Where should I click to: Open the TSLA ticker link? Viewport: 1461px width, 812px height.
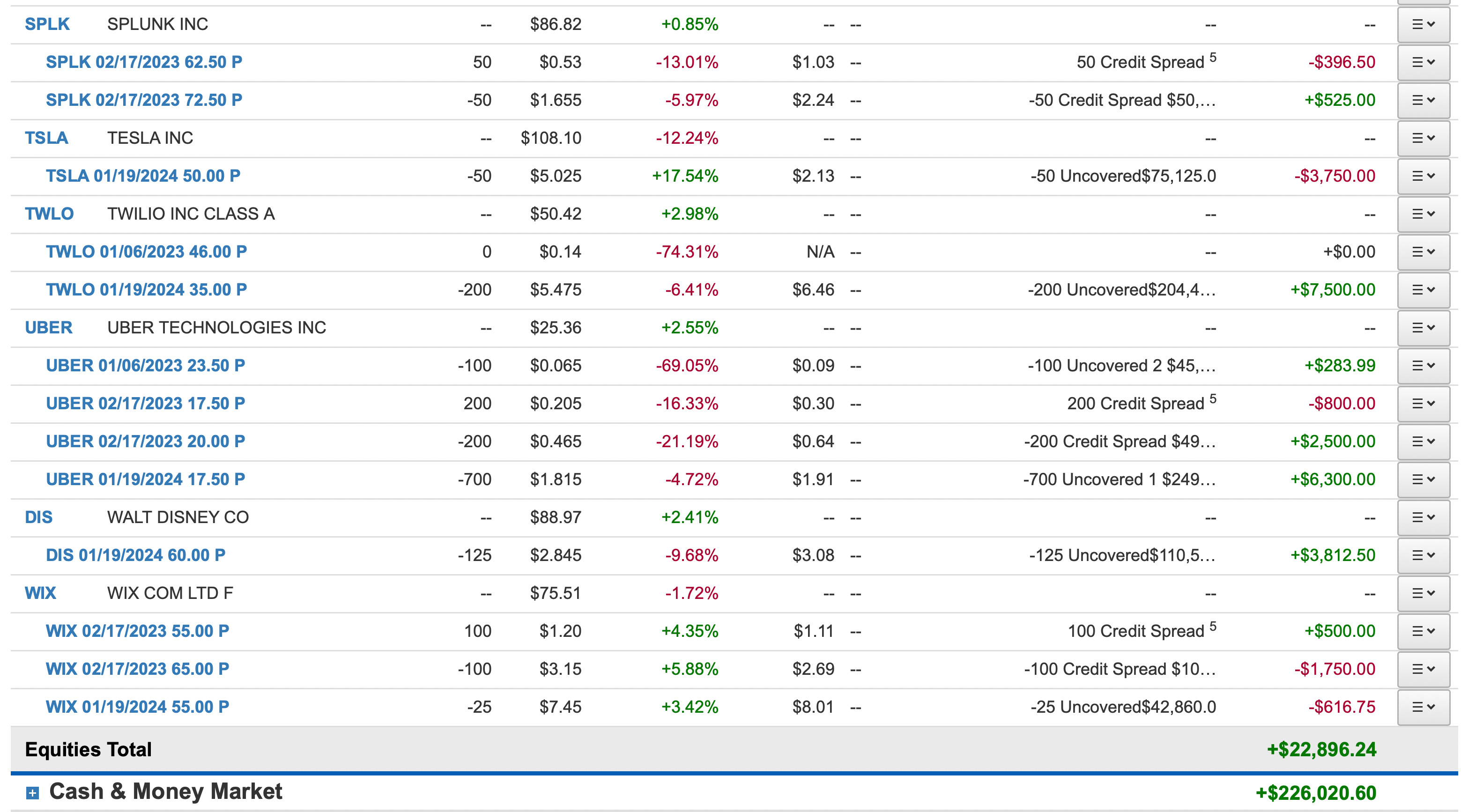pos(46,138)
